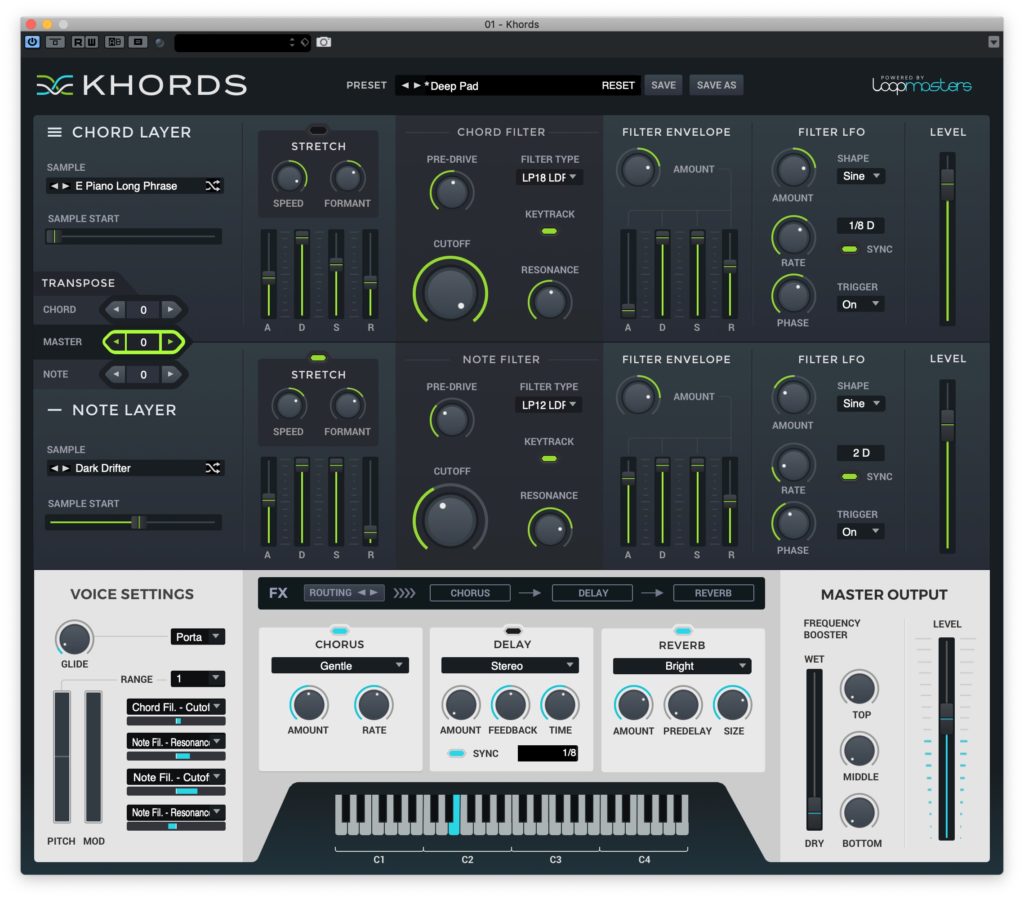The image size is (1024, 899).
Task: Toggle the Delay effect on/off
Action: (513, 631)
